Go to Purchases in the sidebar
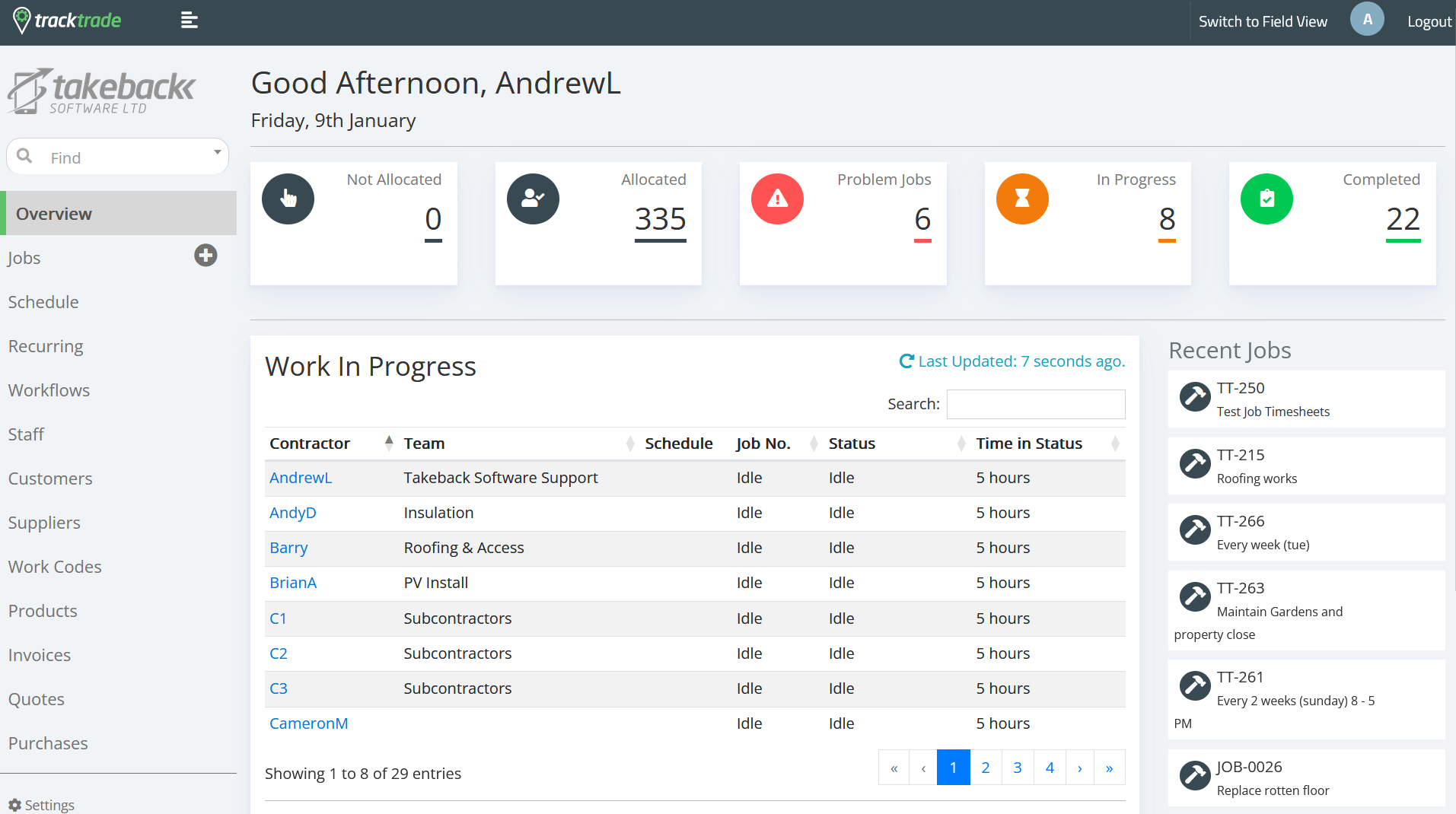1456x814 pixels. [48, 743]
